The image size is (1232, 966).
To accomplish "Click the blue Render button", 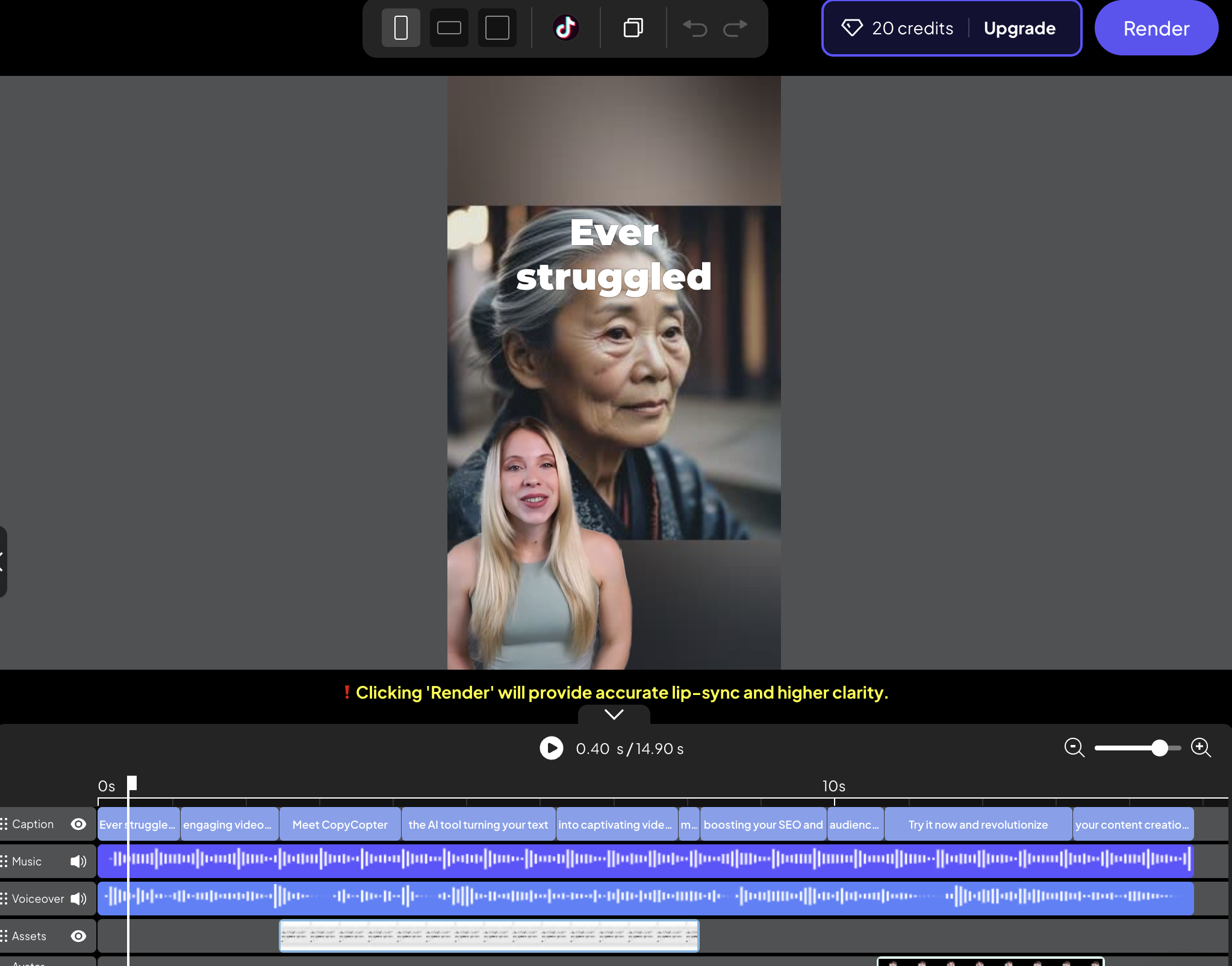I will [x=1156, y=28].
